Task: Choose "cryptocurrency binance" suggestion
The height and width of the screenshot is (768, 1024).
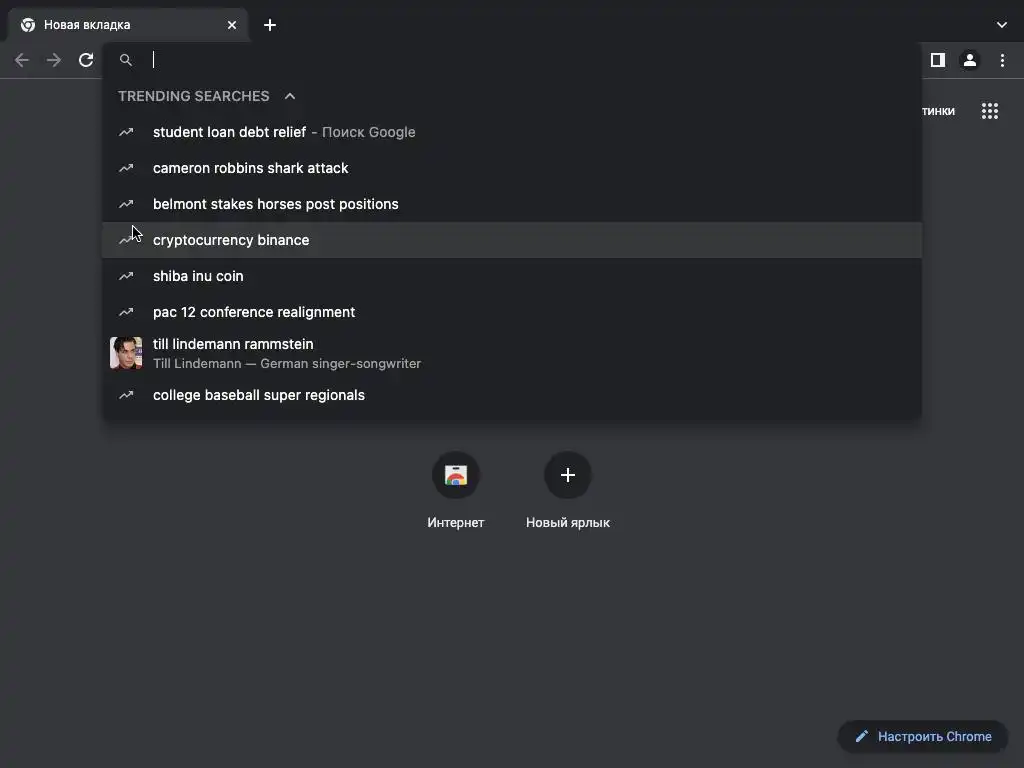Action: [x=231, y=240]
